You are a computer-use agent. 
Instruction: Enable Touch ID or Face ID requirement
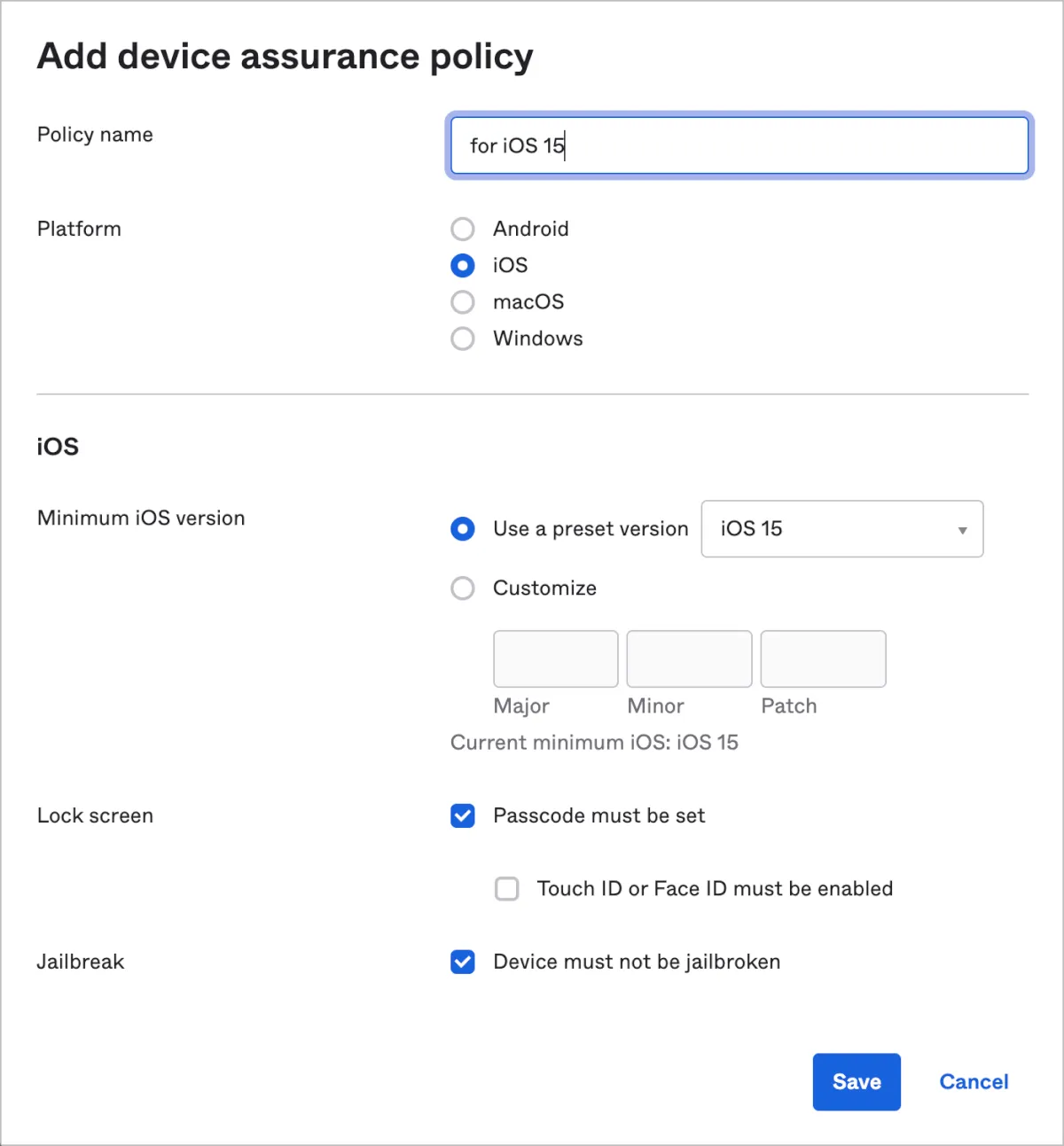click(x=506, y=889)
